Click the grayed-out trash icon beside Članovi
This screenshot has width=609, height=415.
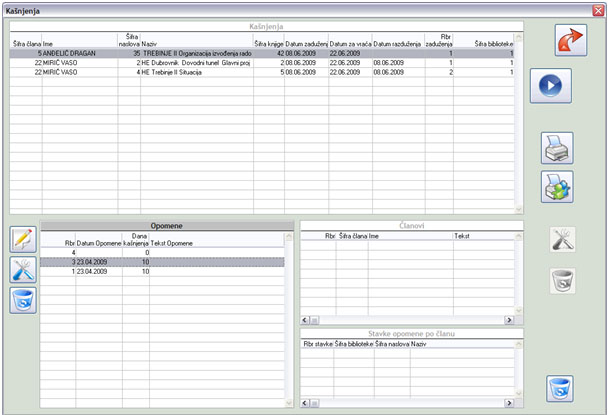[x=563, y=281]
